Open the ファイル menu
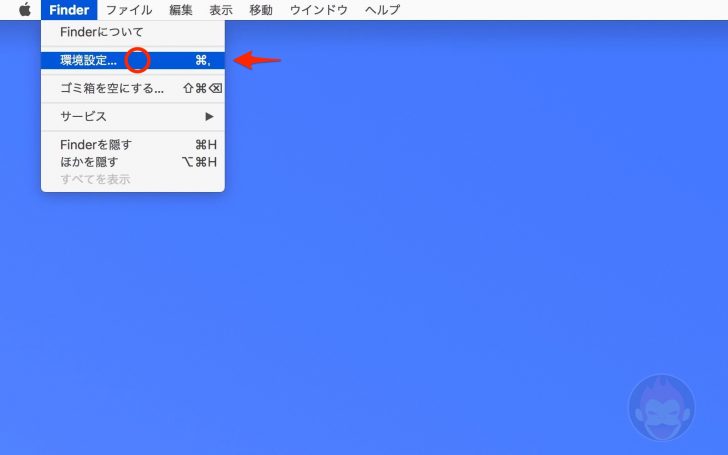This screenshot has width=728, height=455. pyautogui.click(x=129, y=10)
